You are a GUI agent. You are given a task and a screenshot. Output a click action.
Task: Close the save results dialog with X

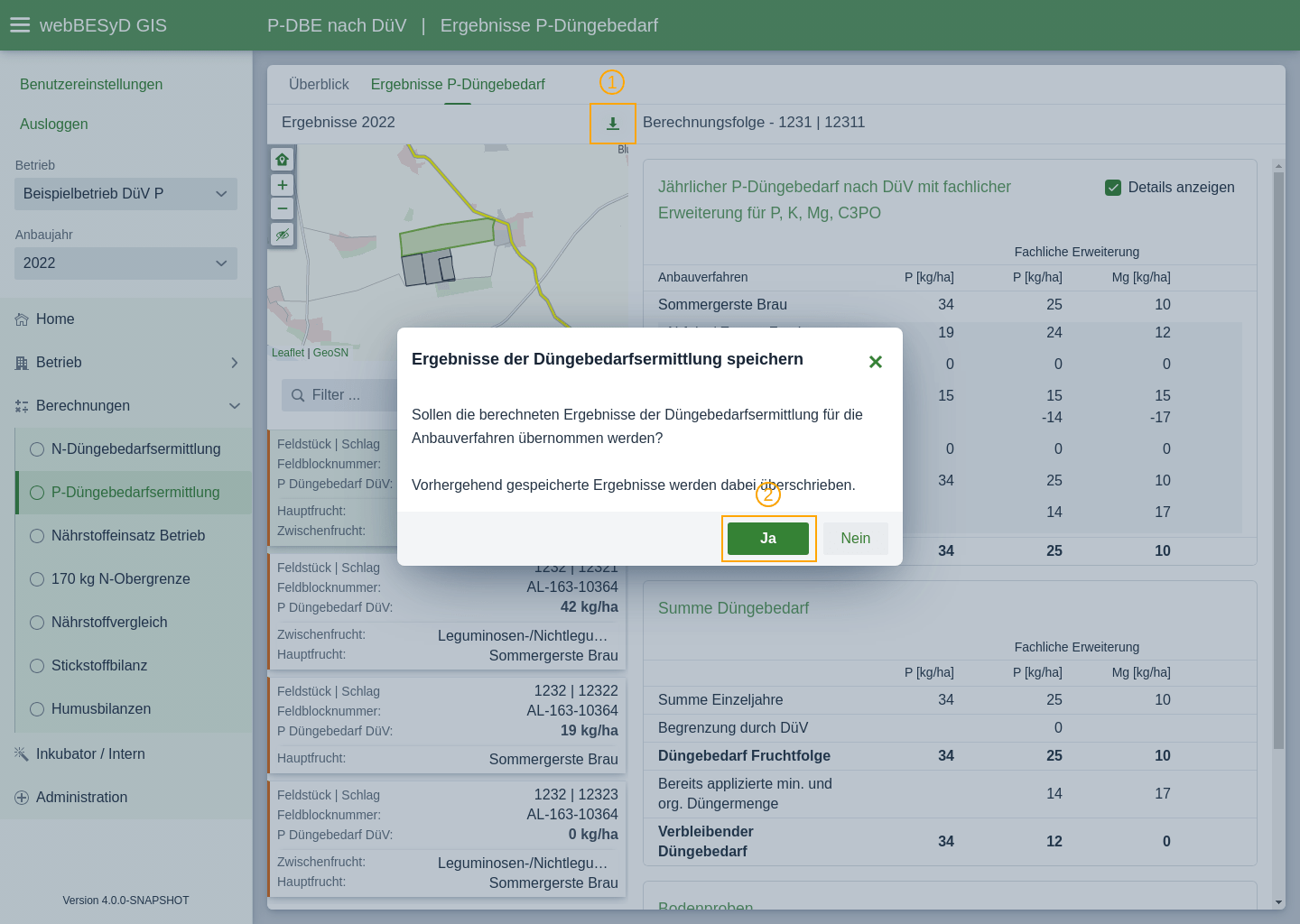click(875, 362)
